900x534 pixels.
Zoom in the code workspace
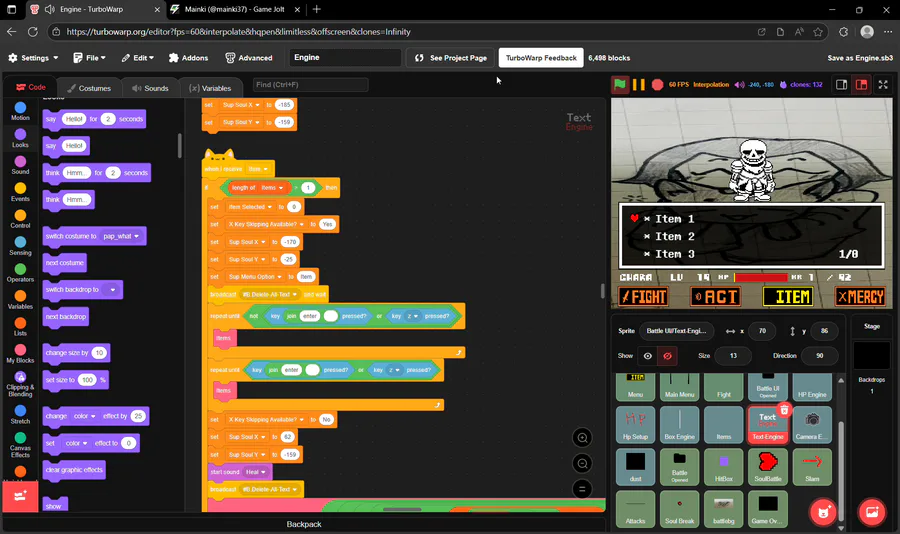coord(582,438)
